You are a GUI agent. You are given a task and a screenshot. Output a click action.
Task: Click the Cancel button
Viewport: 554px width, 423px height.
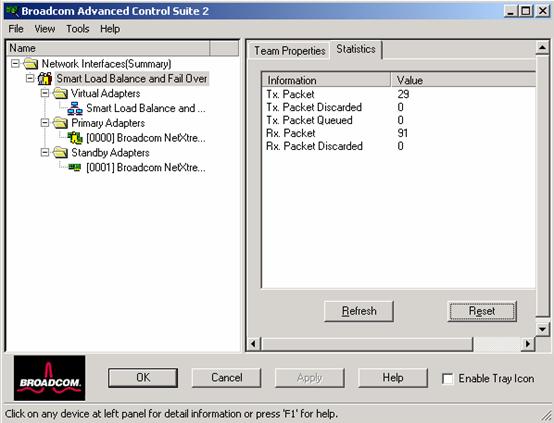[226, 378]
